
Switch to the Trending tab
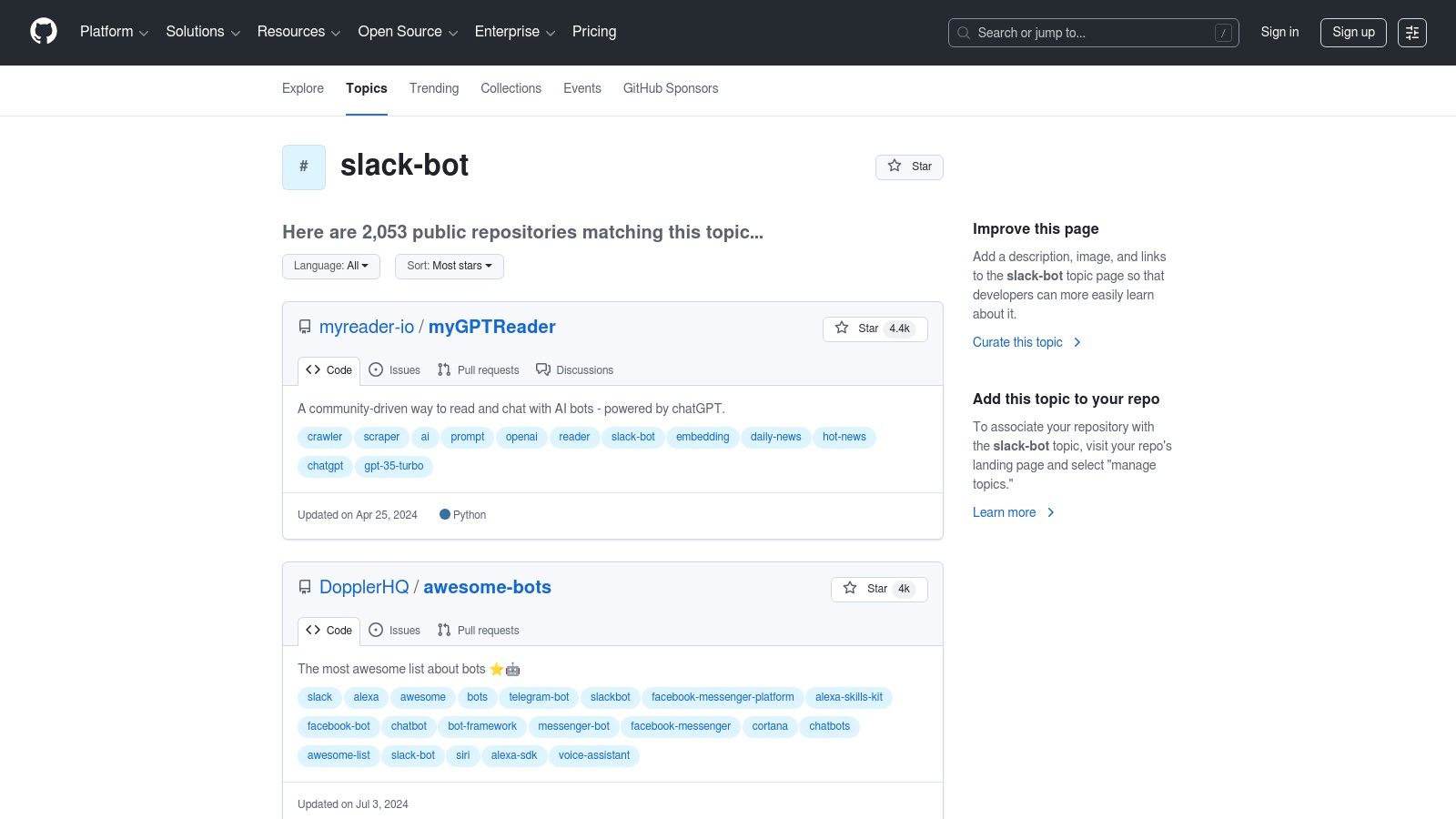tap(434, 88)
